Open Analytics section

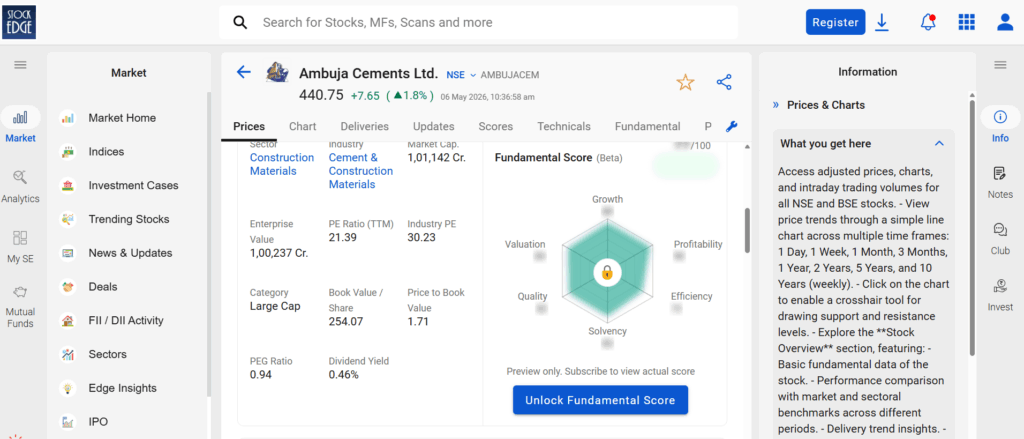pos(20,186)
